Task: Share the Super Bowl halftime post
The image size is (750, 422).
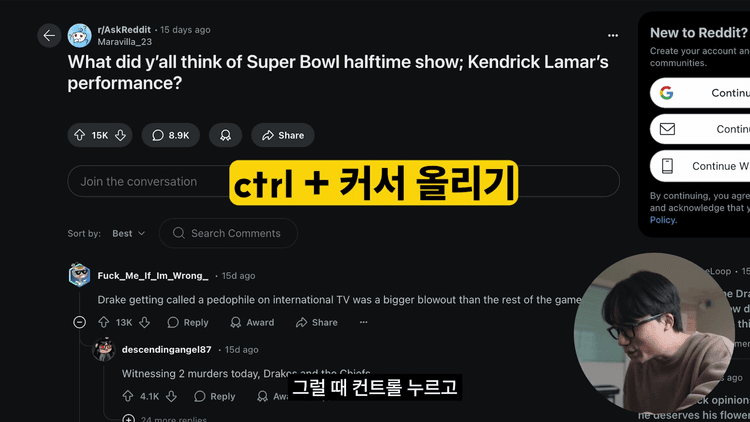Action: click(x=282, y=135)
